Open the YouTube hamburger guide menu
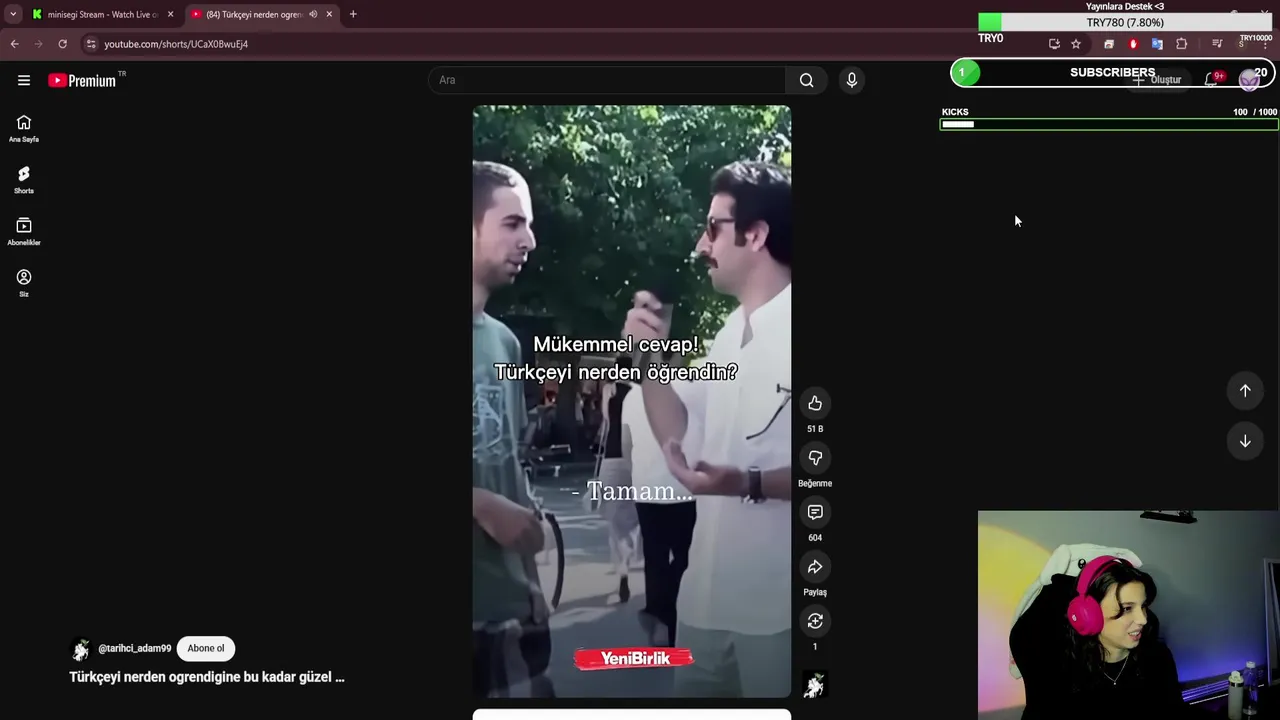 click(24, 80)
